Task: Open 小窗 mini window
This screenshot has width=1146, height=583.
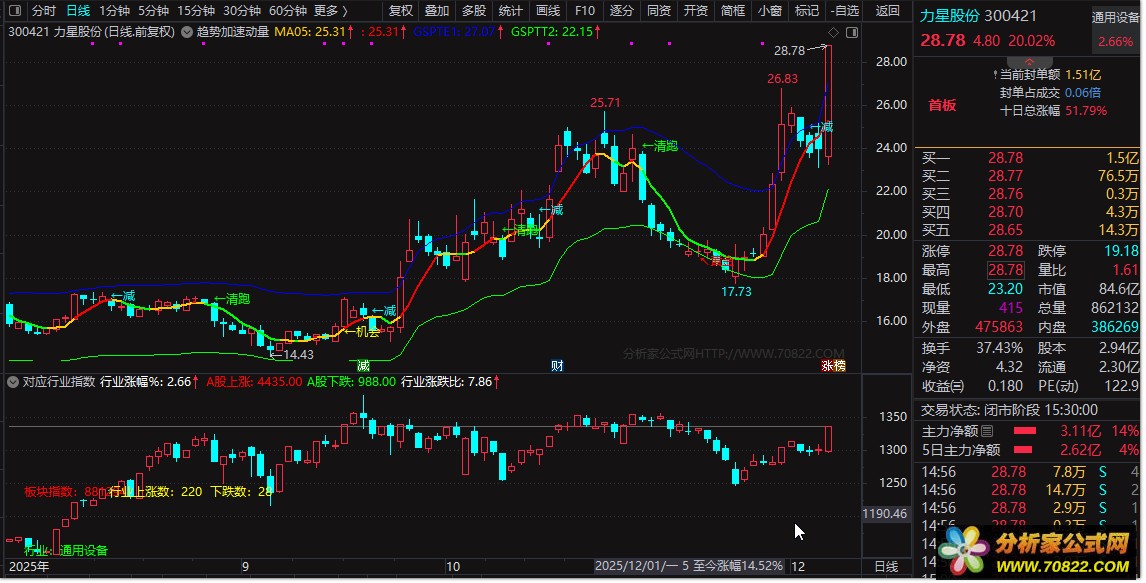Action: 770,10
